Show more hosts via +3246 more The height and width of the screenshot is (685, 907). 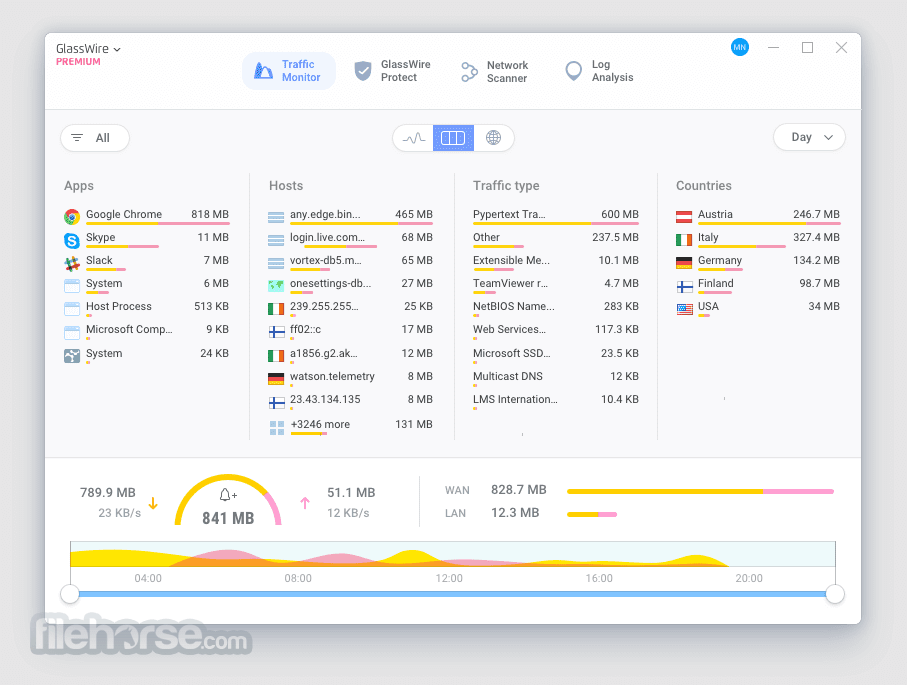320,424
